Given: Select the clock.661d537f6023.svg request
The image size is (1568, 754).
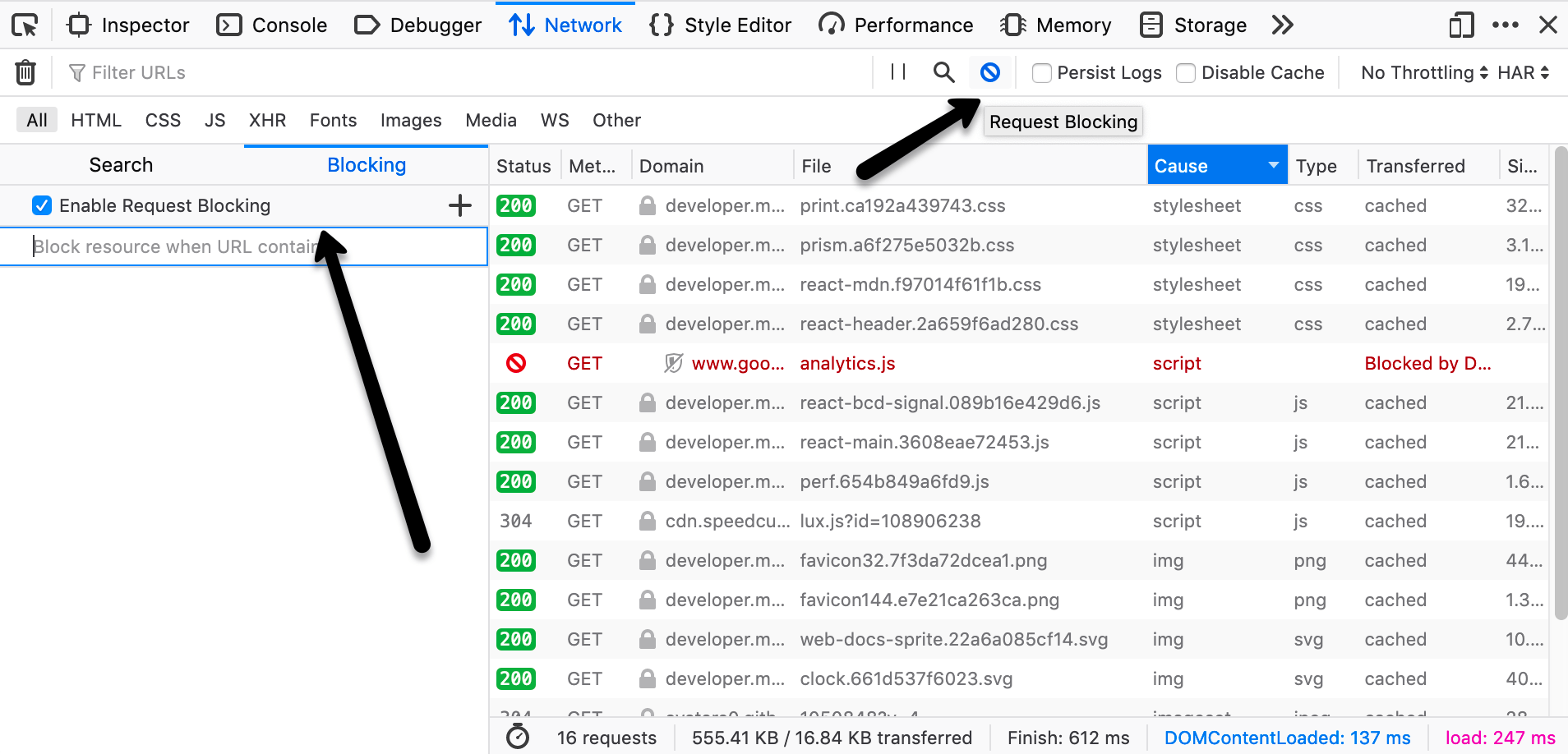Looking at the screenshot, I should [1019, 678].
